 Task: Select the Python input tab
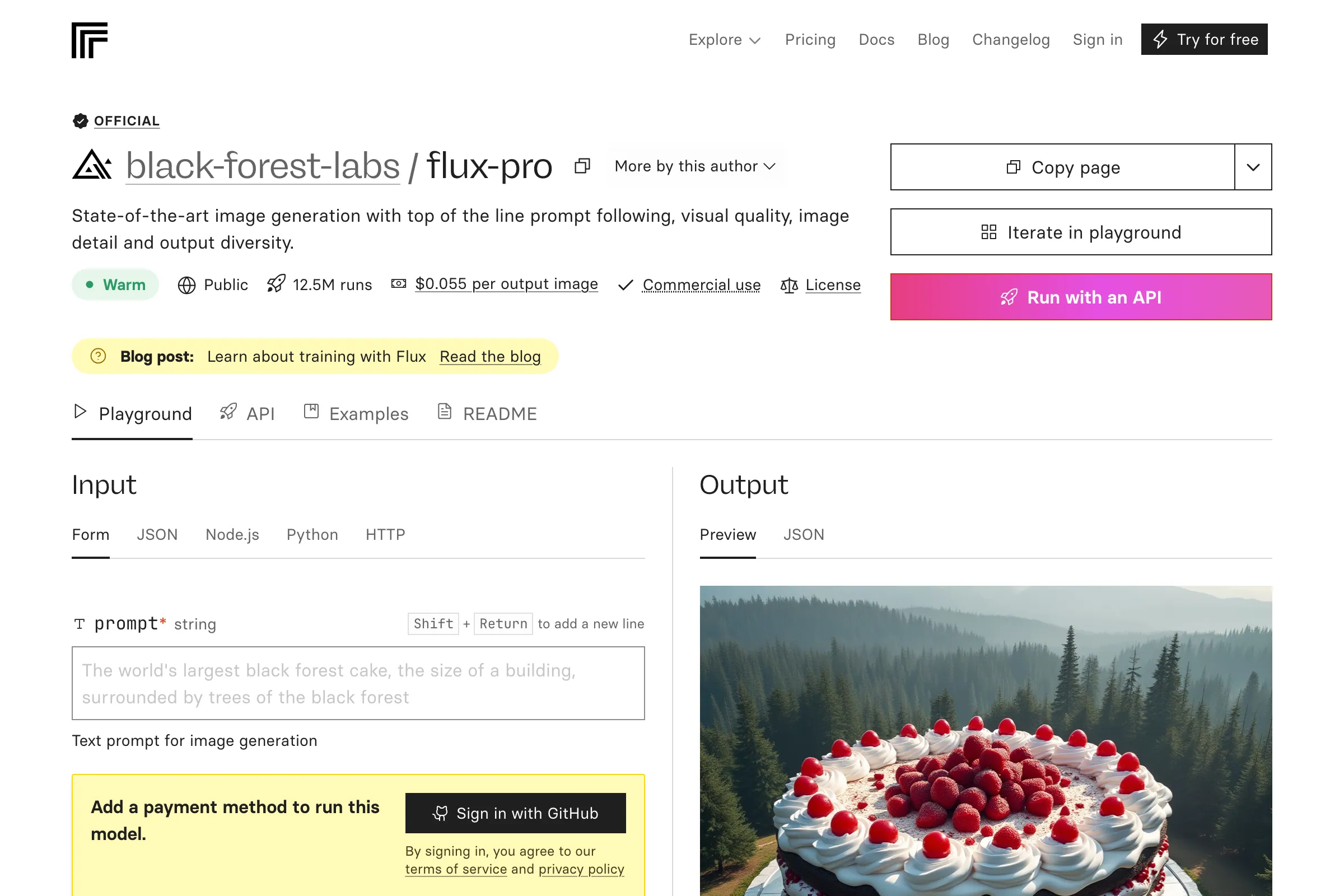[312, 534]
